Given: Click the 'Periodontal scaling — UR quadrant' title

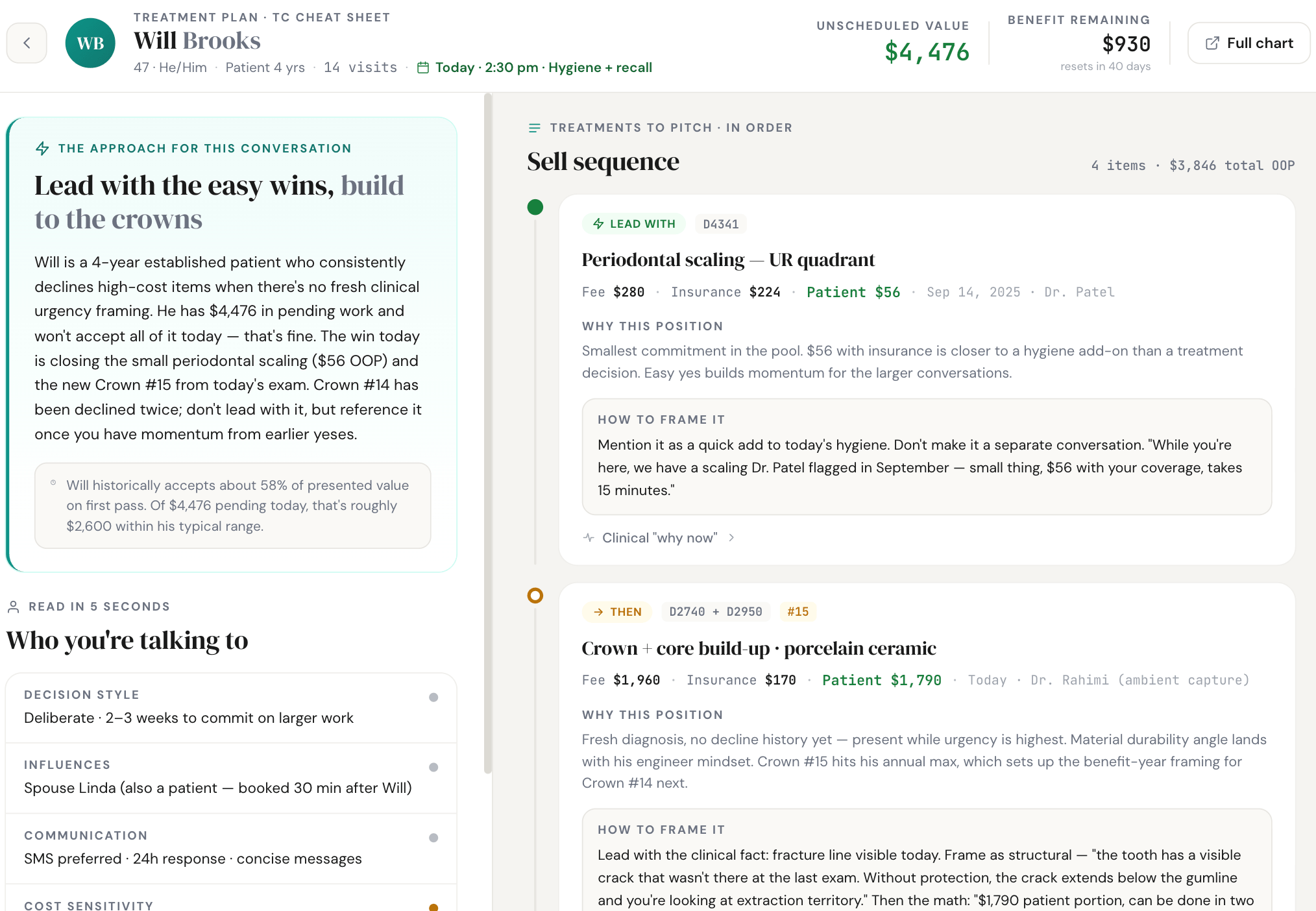Looking at the screenshot, I should click(728, 260).
